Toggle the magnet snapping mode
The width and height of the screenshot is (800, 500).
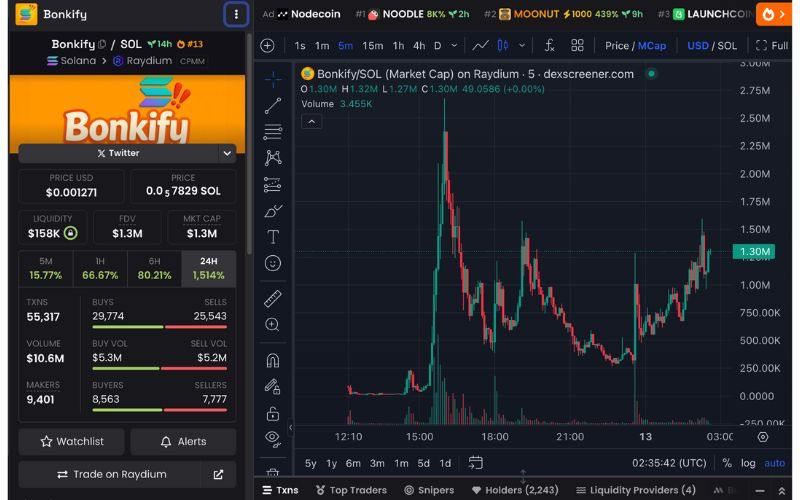click(x=273, y=360)
